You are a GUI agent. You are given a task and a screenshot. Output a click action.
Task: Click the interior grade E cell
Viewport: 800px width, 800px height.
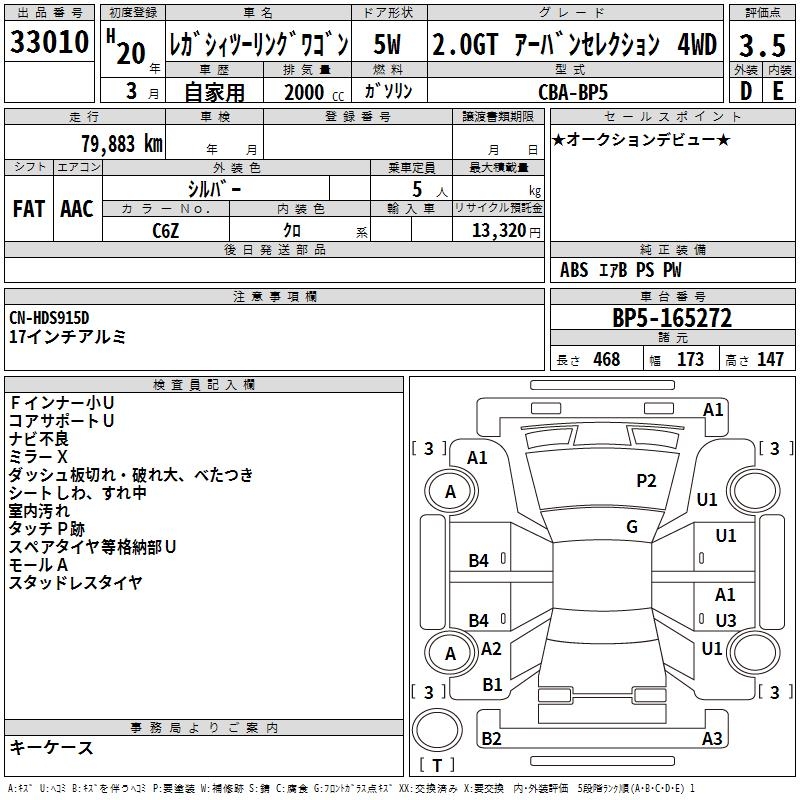pos(779,91)
